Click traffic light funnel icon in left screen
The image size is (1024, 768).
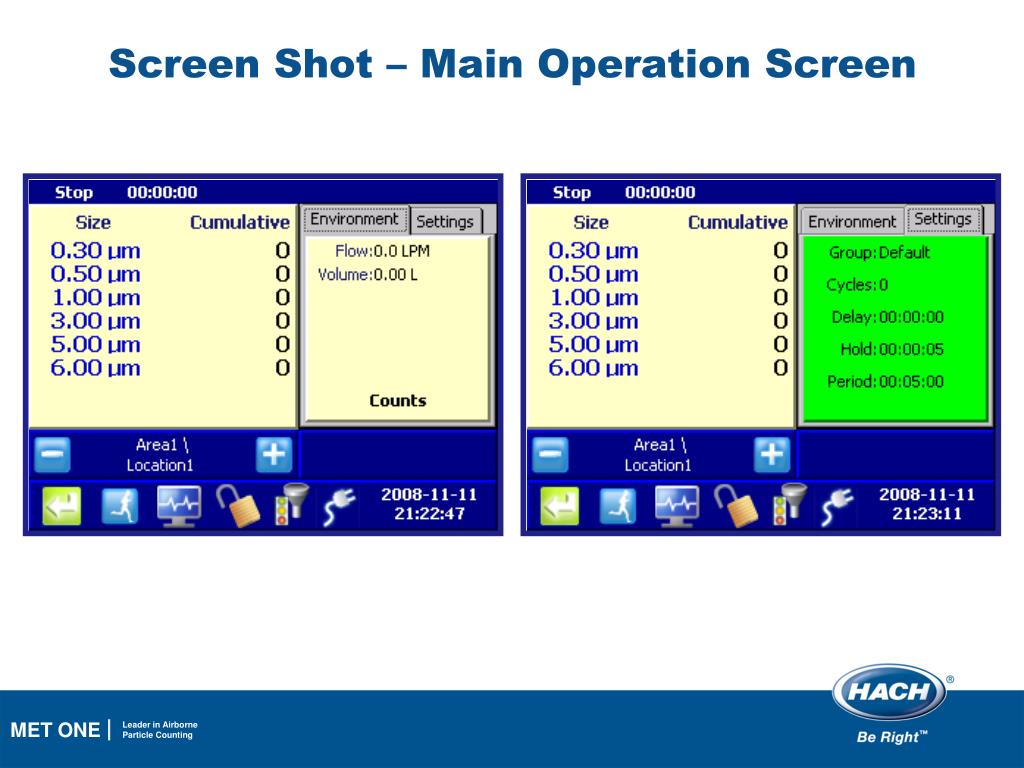pos(291,504)
